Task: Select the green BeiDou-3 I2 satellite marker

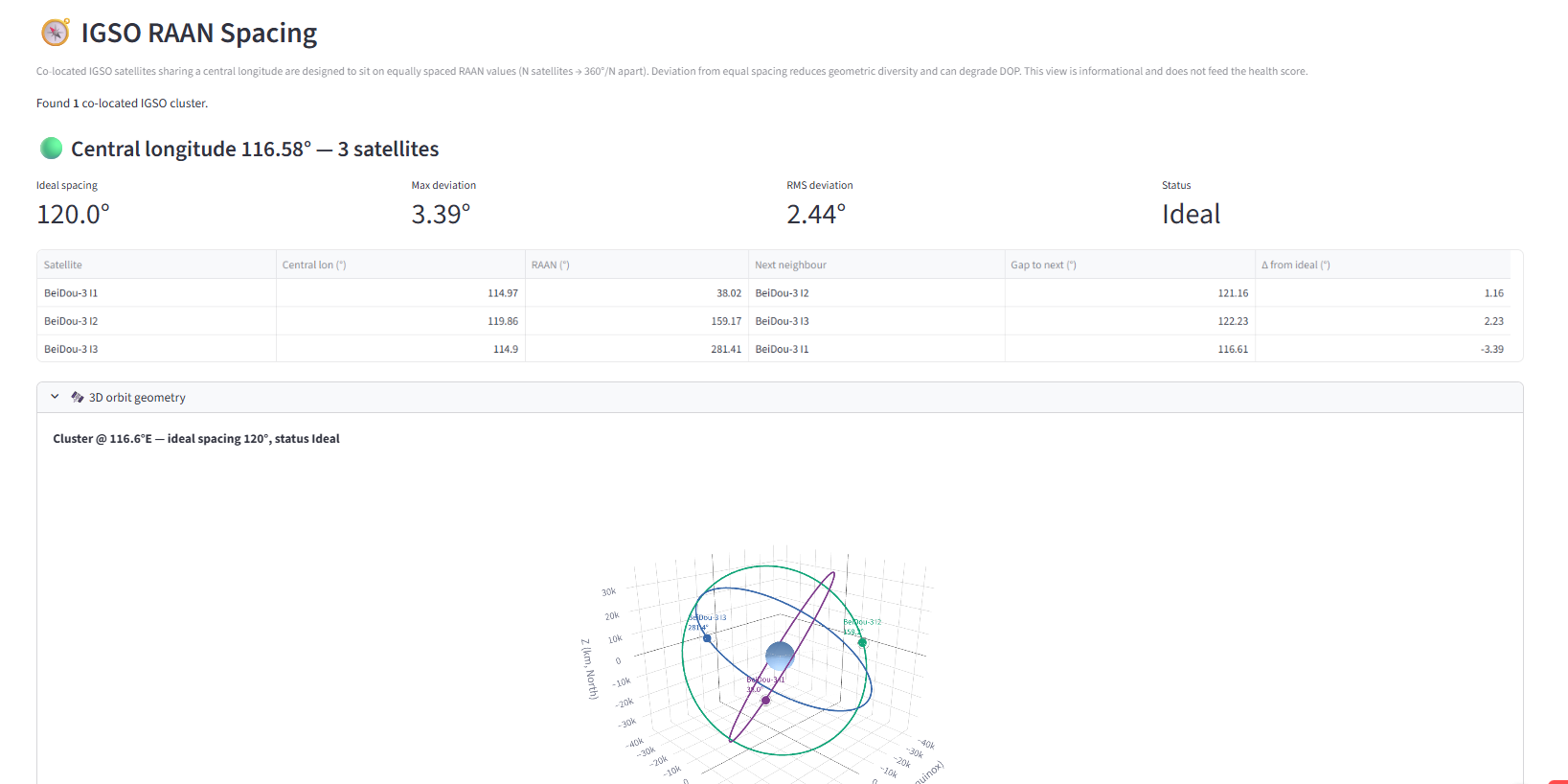Action: (862, 643)
